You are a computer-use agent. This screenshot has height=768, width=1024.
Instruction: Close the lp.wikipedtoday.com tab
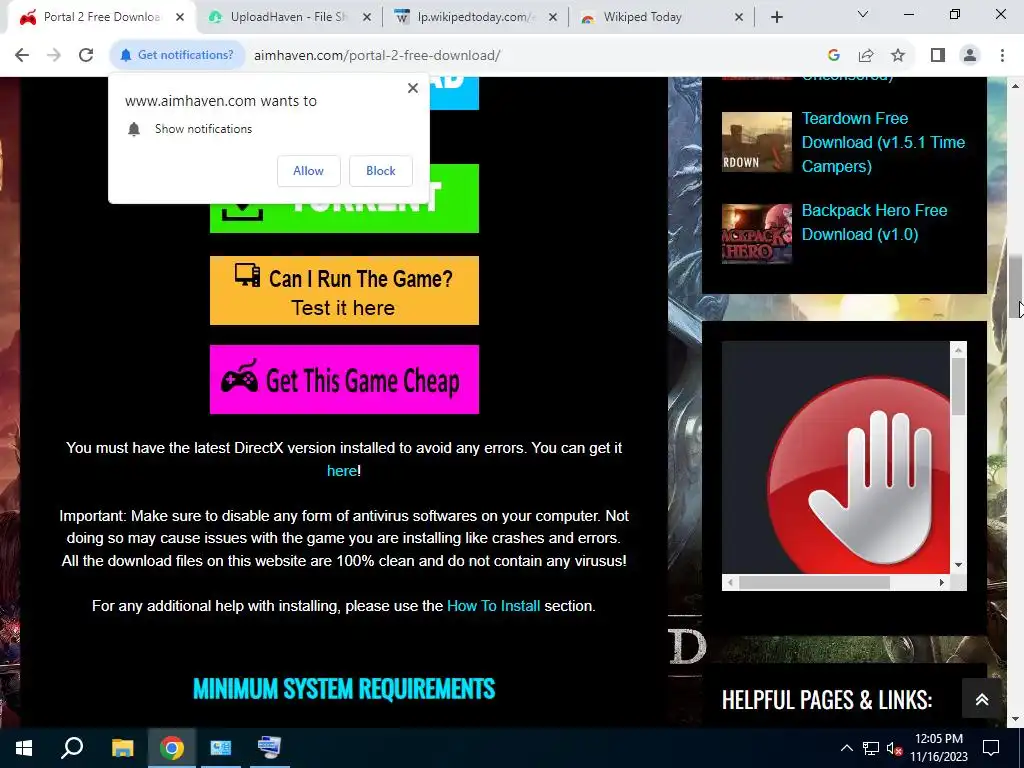pos(552,18)
